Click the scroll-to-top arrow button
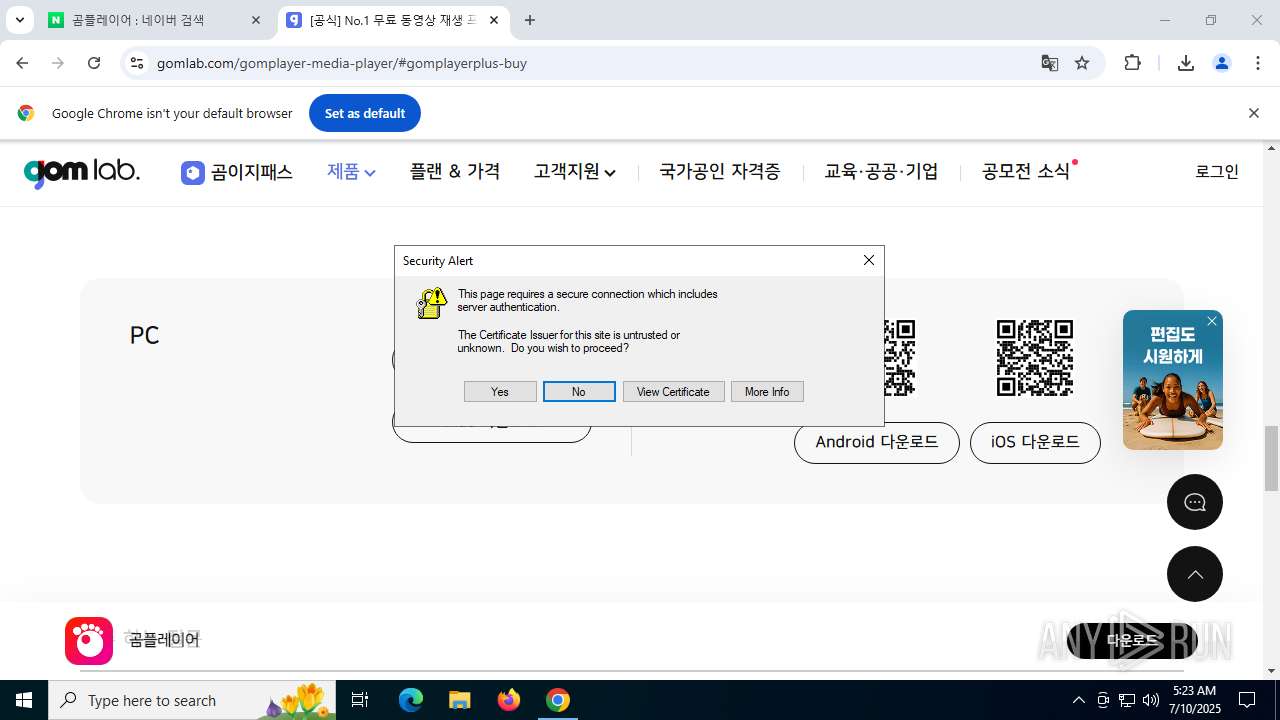 tap(1195, 574)
